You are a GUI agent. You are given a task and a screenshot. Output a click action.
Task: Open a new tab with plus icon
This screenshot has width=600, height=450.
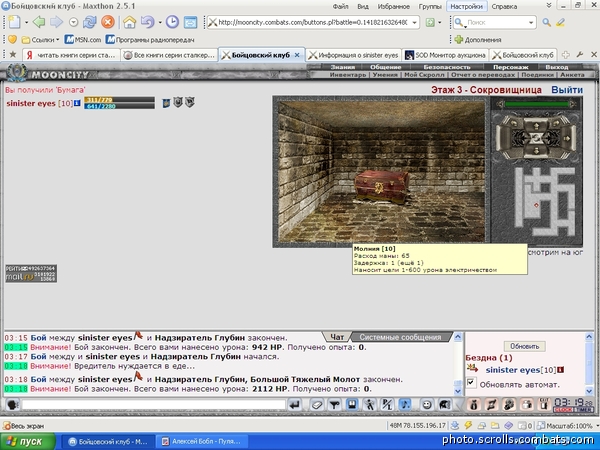[x=566, y=55]
